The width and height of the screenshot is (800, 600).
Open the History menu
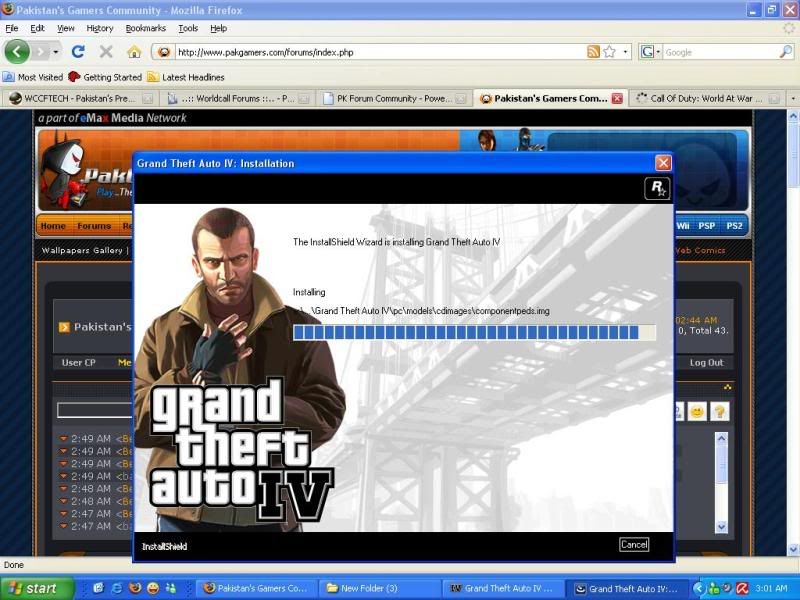coord(100,28)
